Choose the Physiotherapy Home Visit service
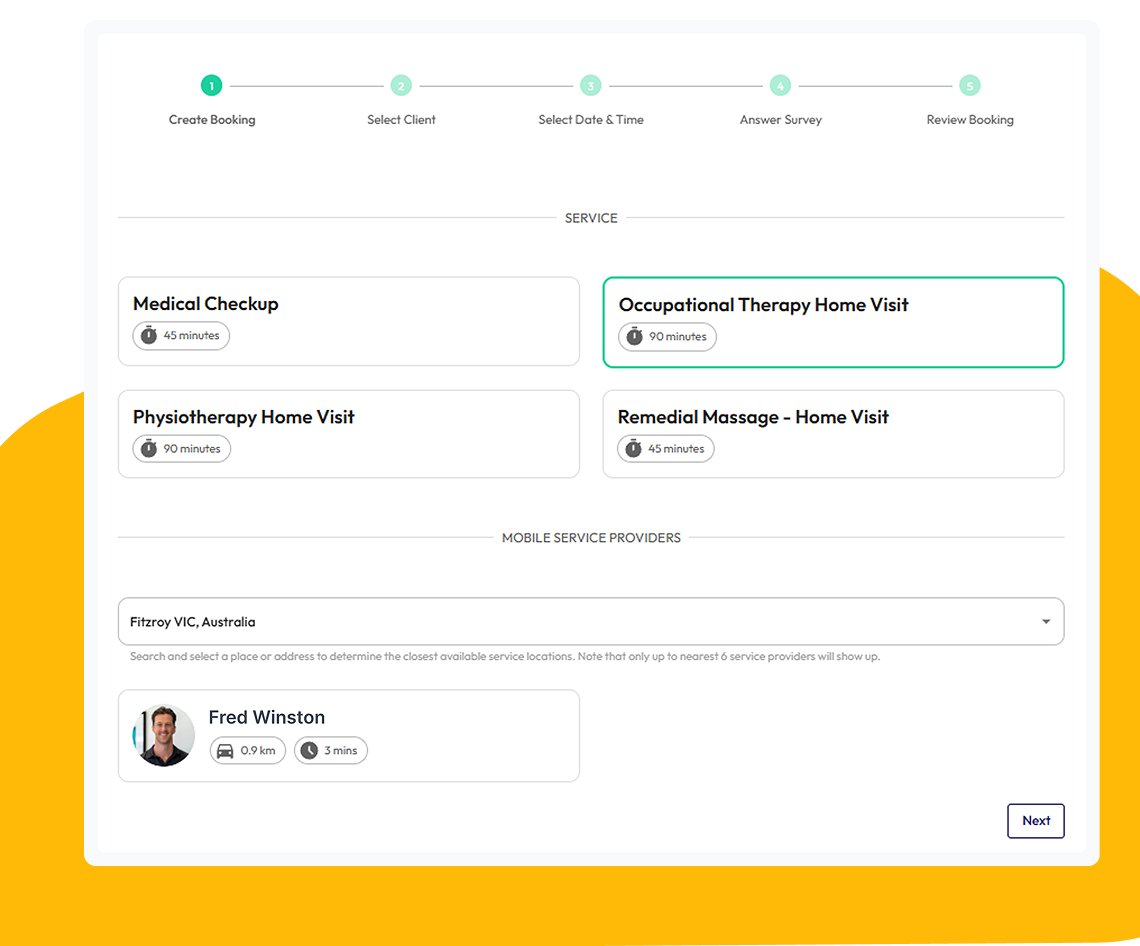Image resolution: width=1140 pixels, height=946 pixels. (349, 434)
